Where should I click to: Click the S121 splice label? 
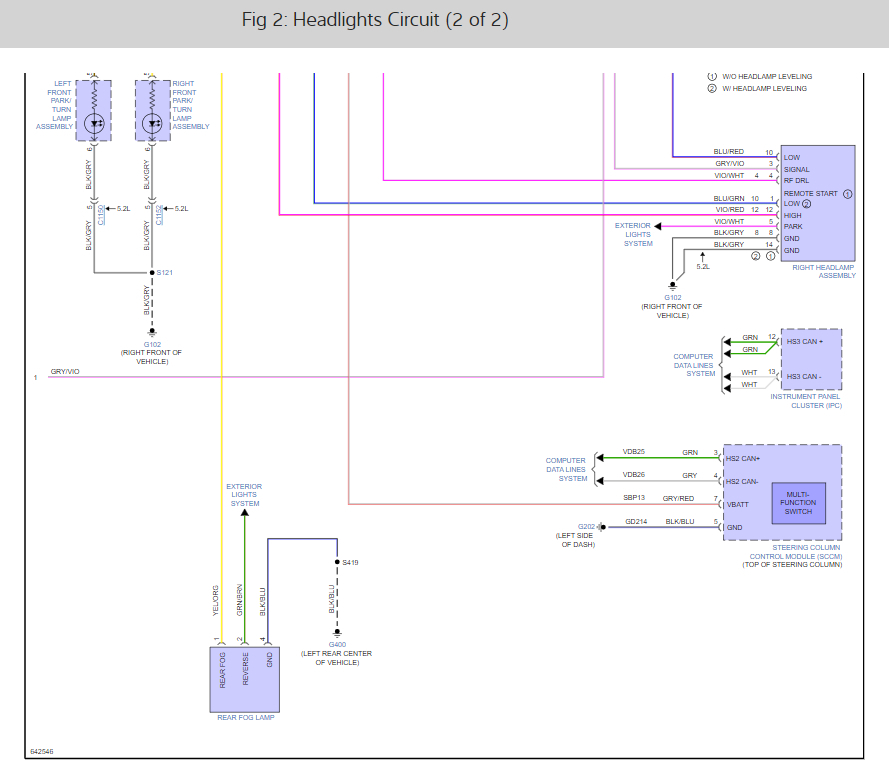pos(164,273)
